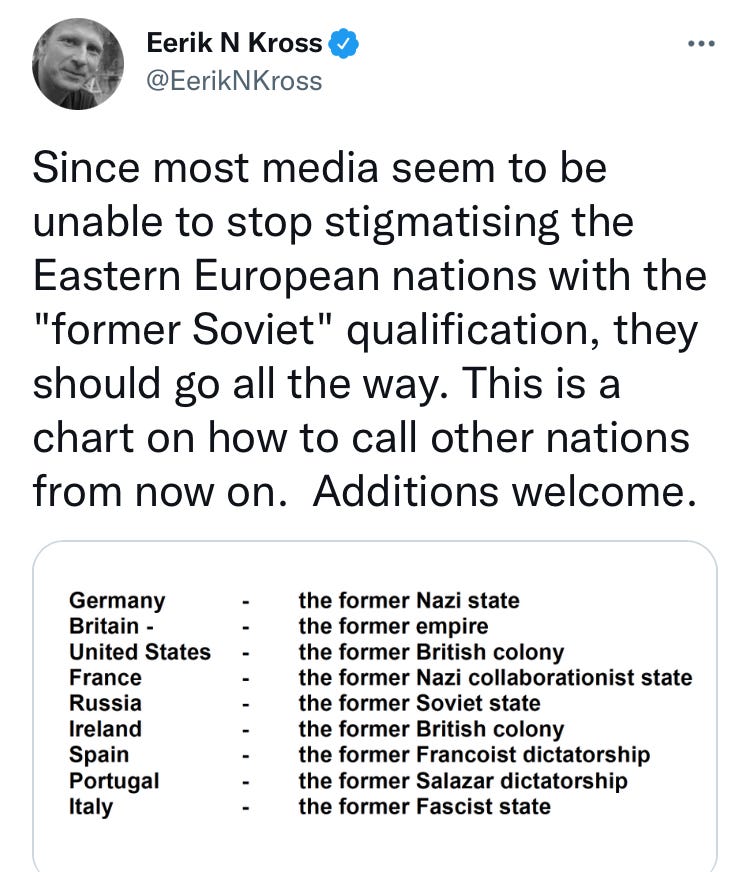Select "Russia" in the chart list
Viewport: 750px width, 872px height.
105,703
